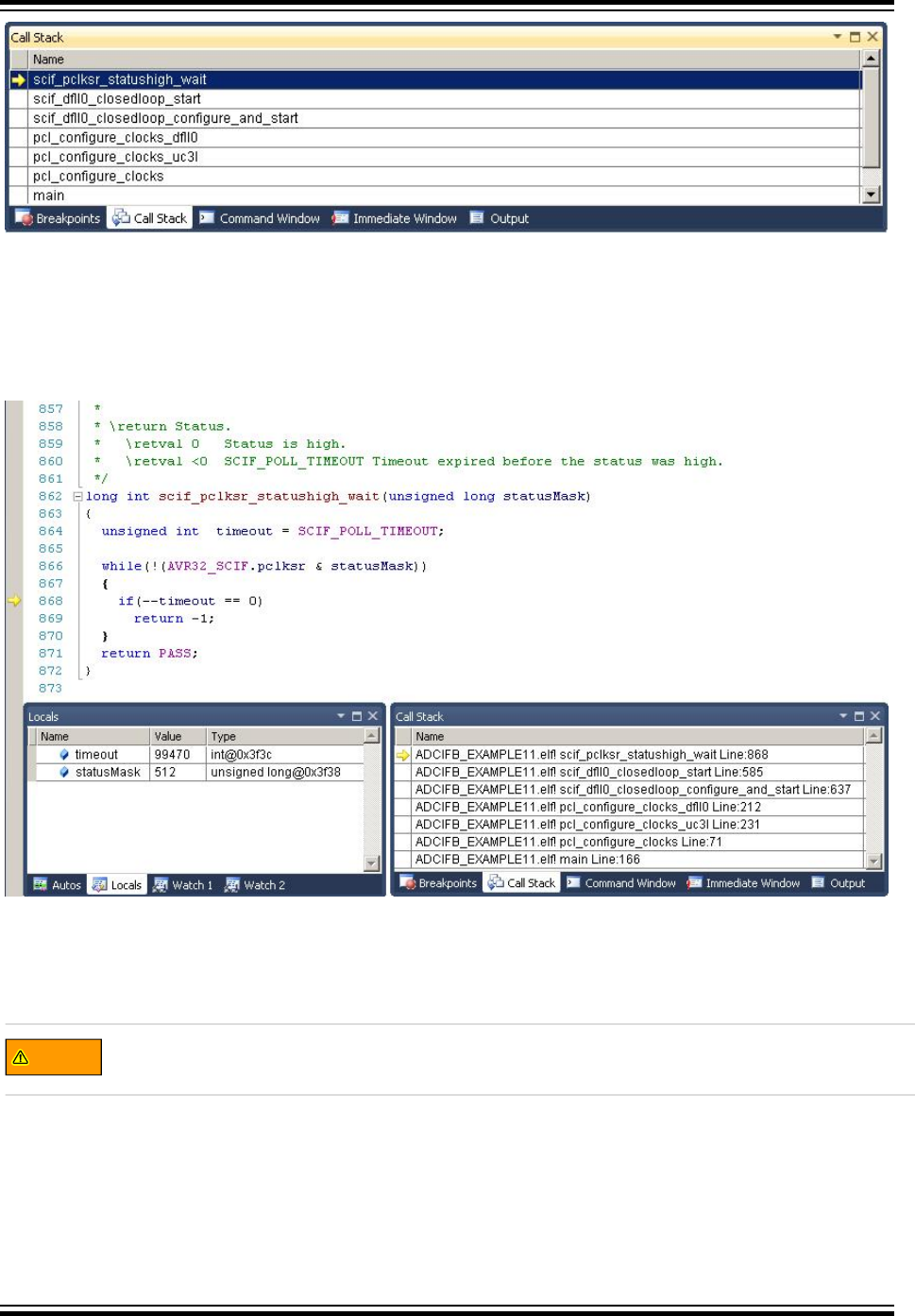Open Call Stack tab in top panel
The image size is (915, 1316).
pyautogui.click(x=149, y=218)
